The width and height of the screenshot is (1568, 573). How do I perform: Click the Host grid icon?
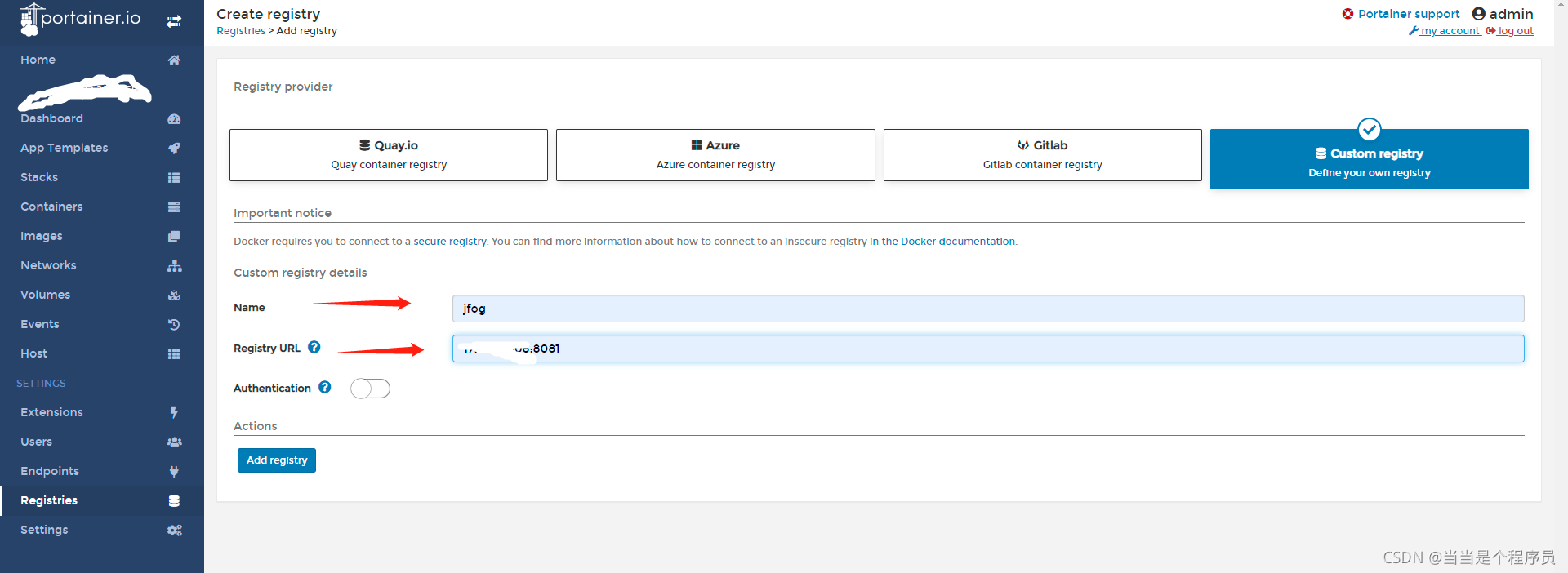coord(174,353)
